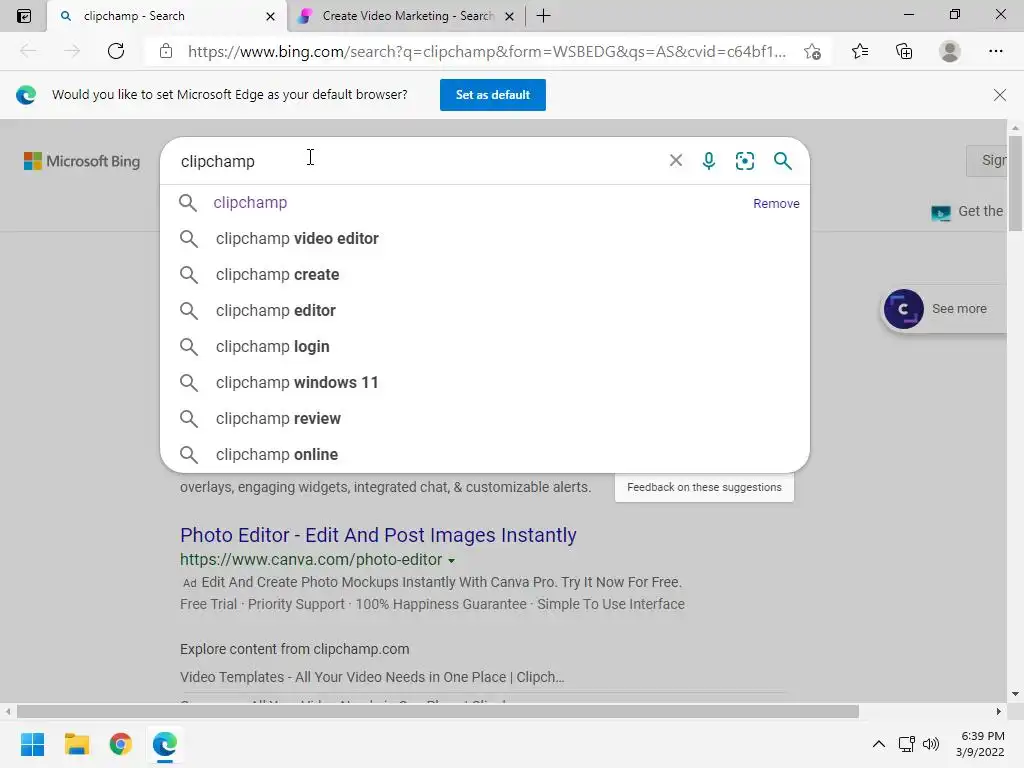Screen dimensions: 1024x768
Task: Clear the Bing search box text
Action: click(x=676, y=161)
